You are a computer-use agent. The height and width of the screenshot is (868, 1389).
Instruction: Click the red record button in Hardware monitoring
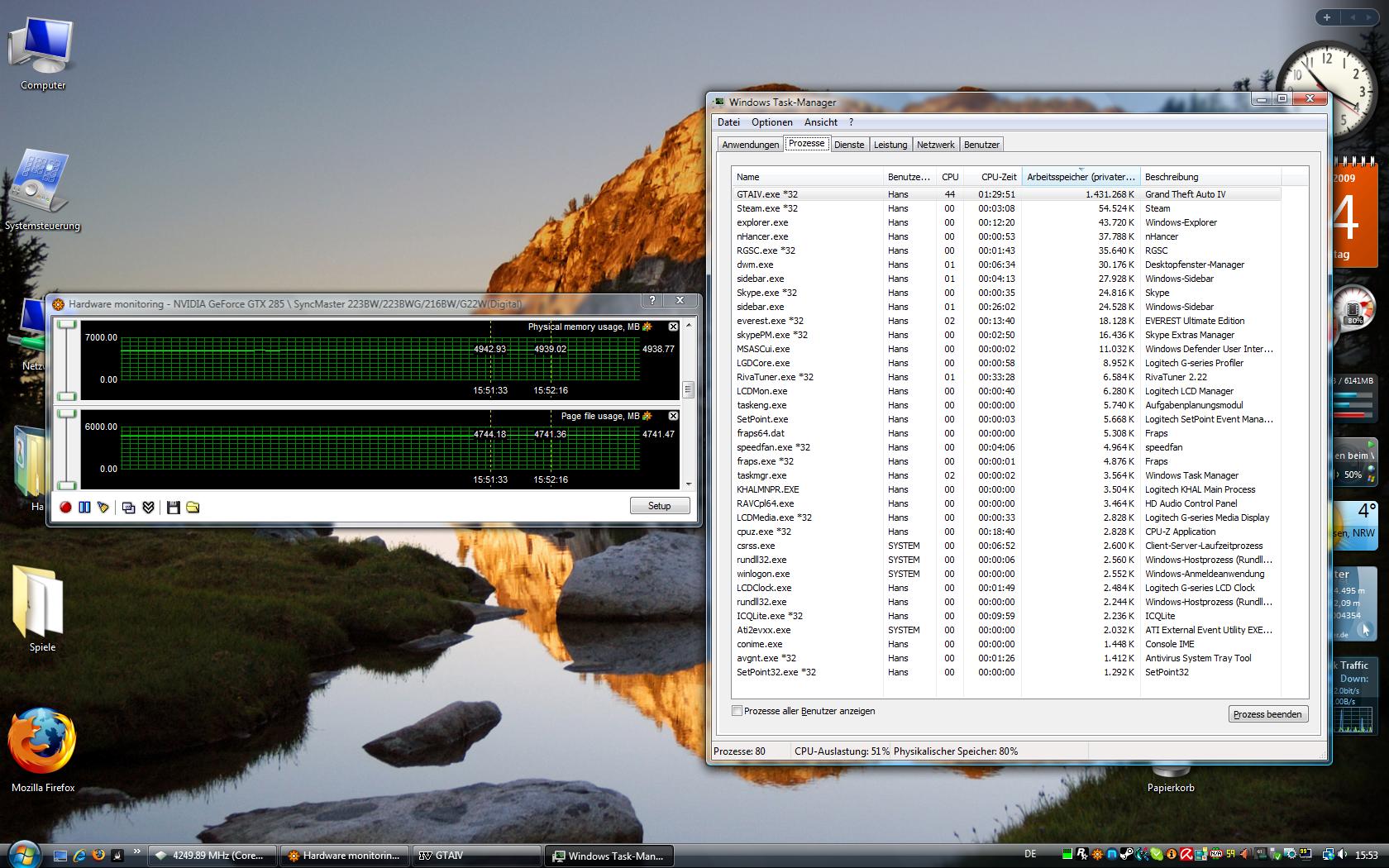point(65,507)
